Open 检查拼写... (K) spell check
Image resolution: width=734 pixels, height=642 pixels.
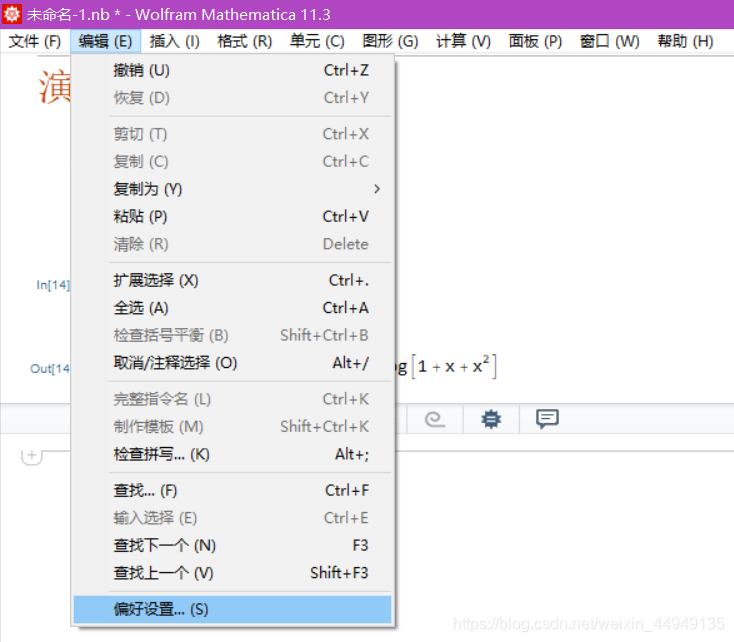tap(233, 454)
